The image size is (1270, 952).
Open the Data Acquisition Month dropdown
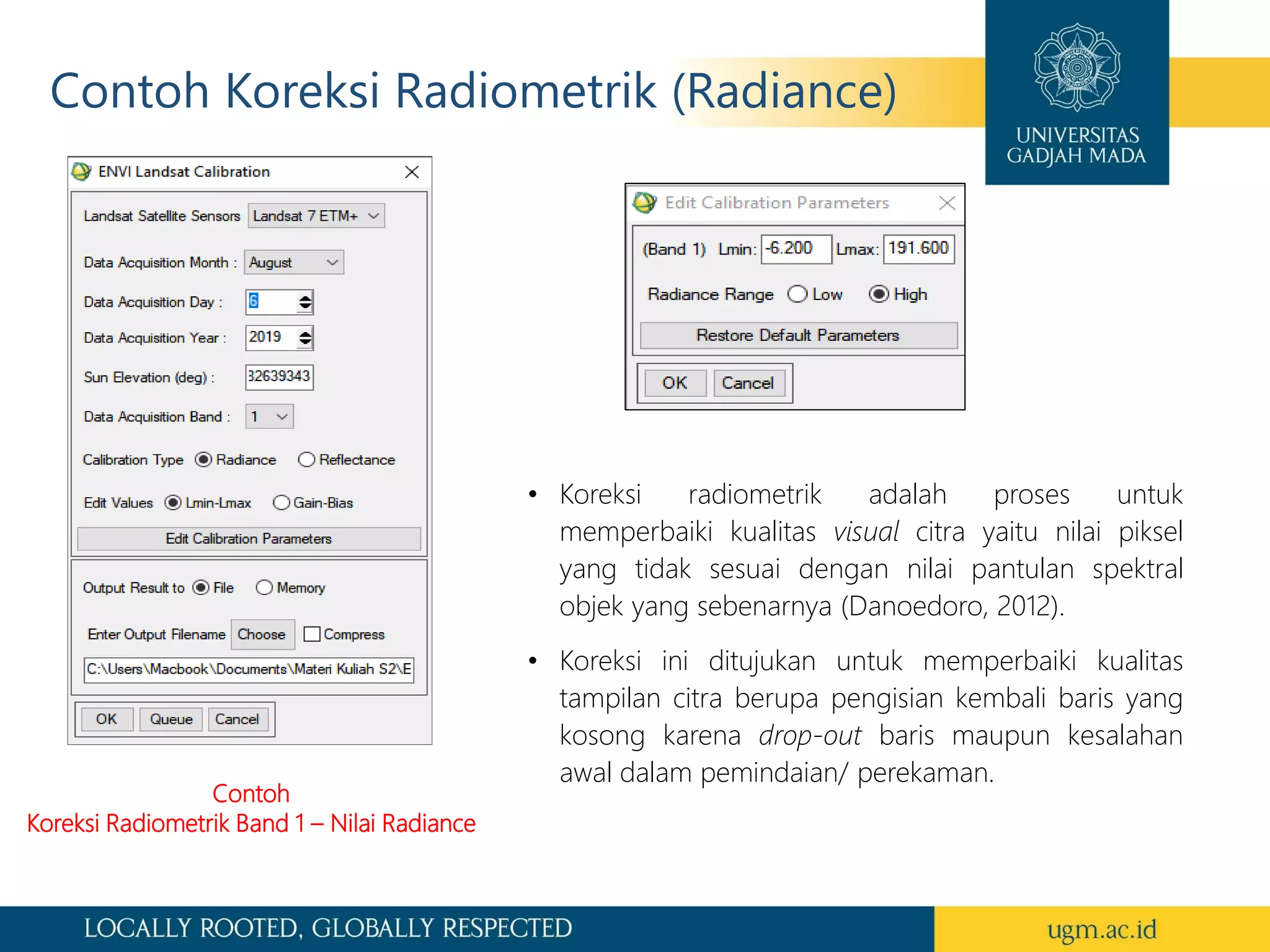point(294,262)
